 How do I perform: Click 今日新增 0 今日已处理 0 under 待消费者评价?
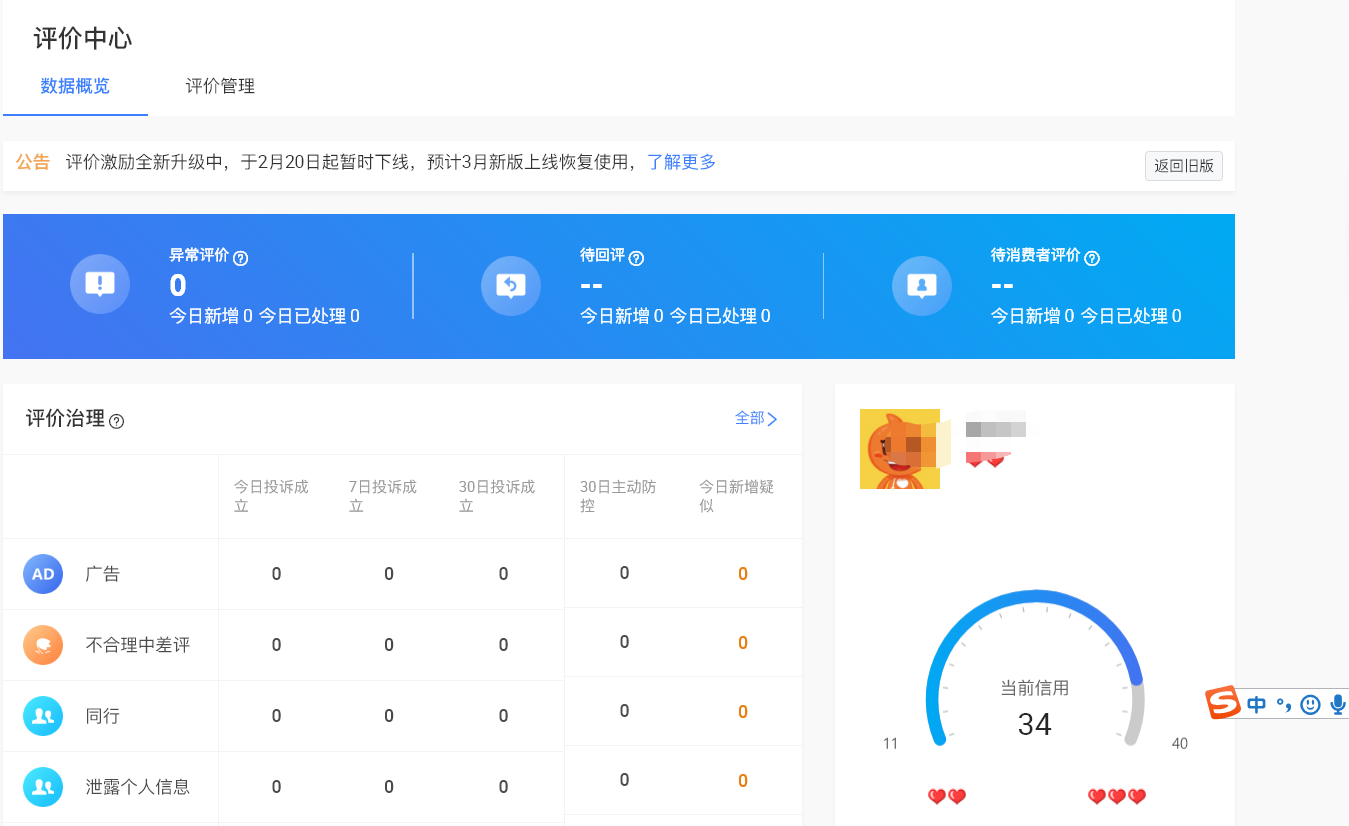coord(1086,316)
